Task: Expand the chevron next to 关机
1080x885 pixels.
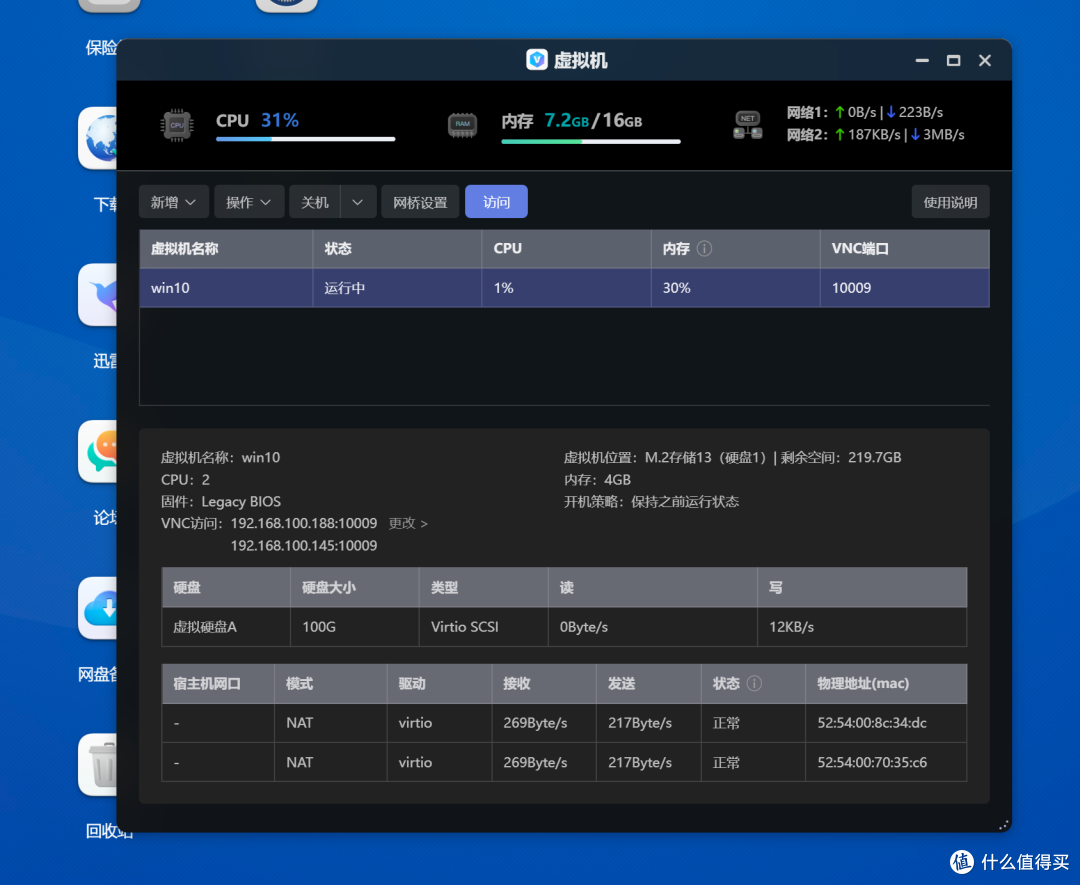Action: tap(360, 201)
